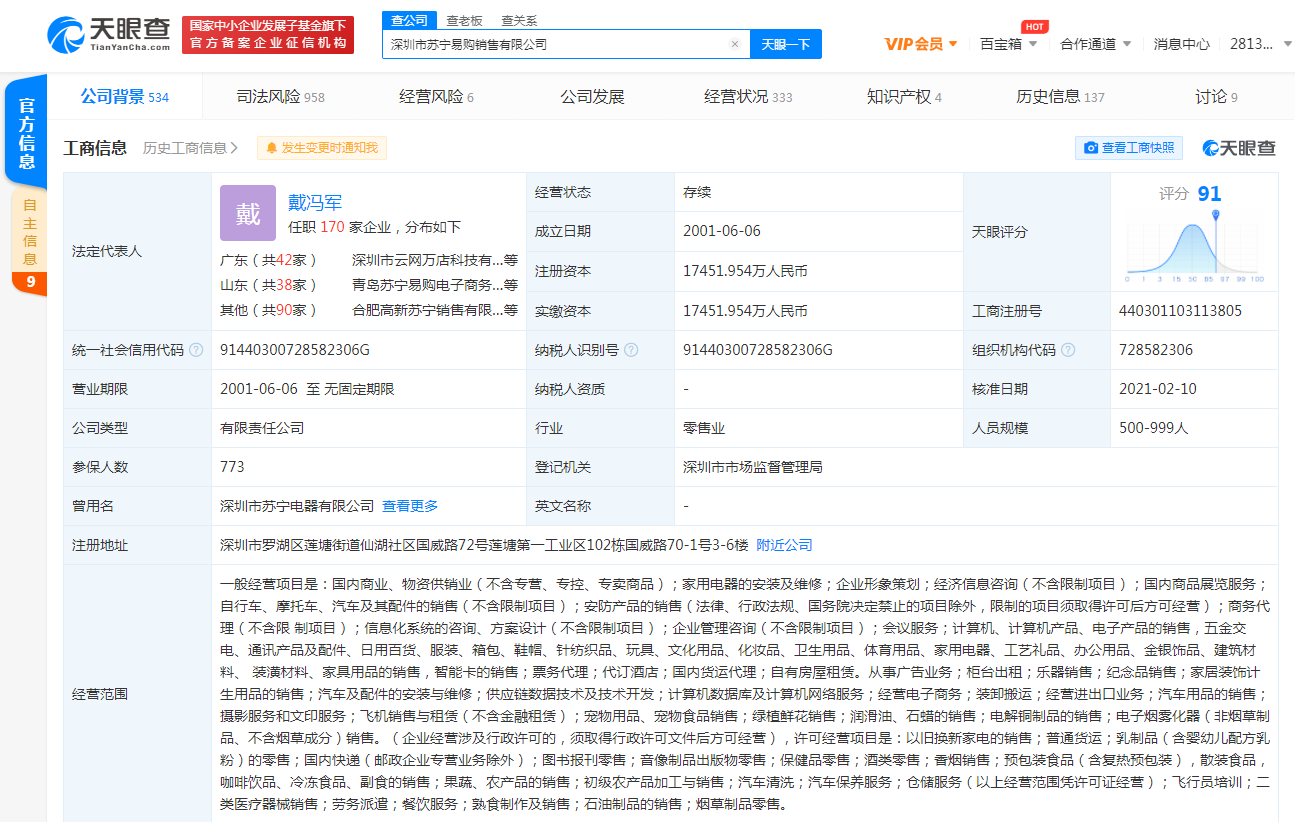The width and height of the screenshot is (1295, 822).
Task: Switch to 公司发展 tab
Action: coord(592,97)
